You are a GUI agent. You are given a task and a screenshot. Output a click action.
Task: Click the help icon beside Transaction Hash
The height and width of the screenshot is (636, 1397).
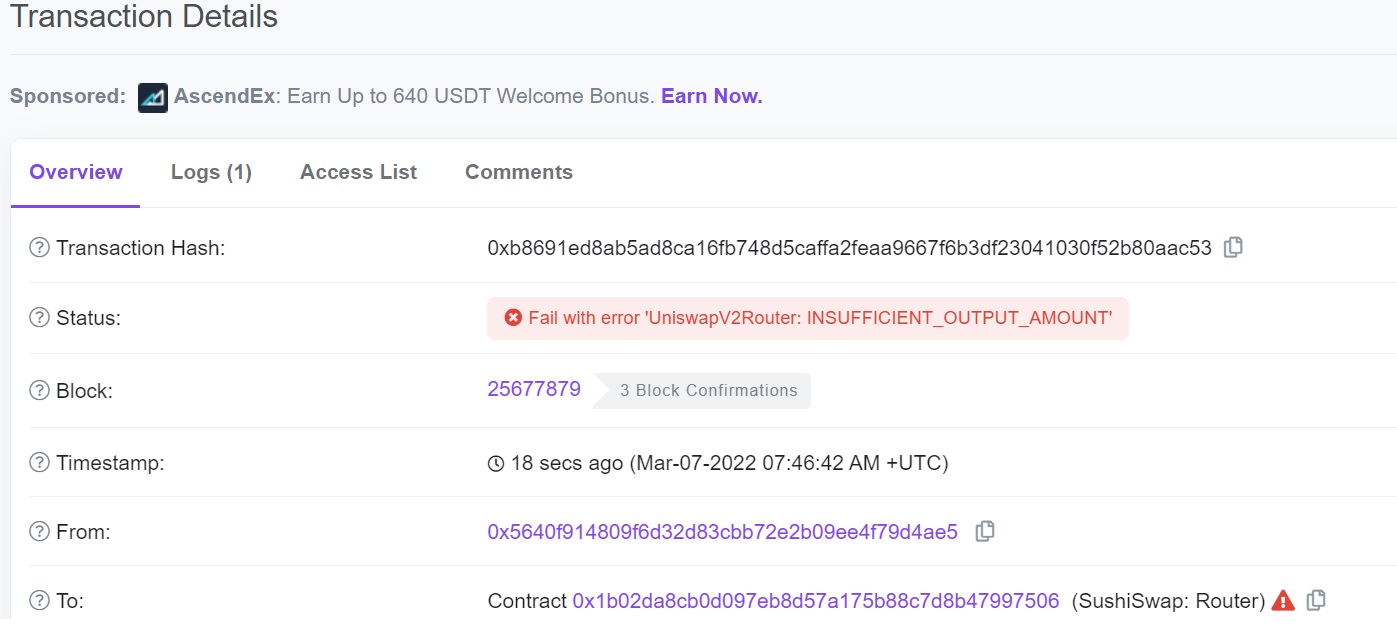[x=39, y=248]
